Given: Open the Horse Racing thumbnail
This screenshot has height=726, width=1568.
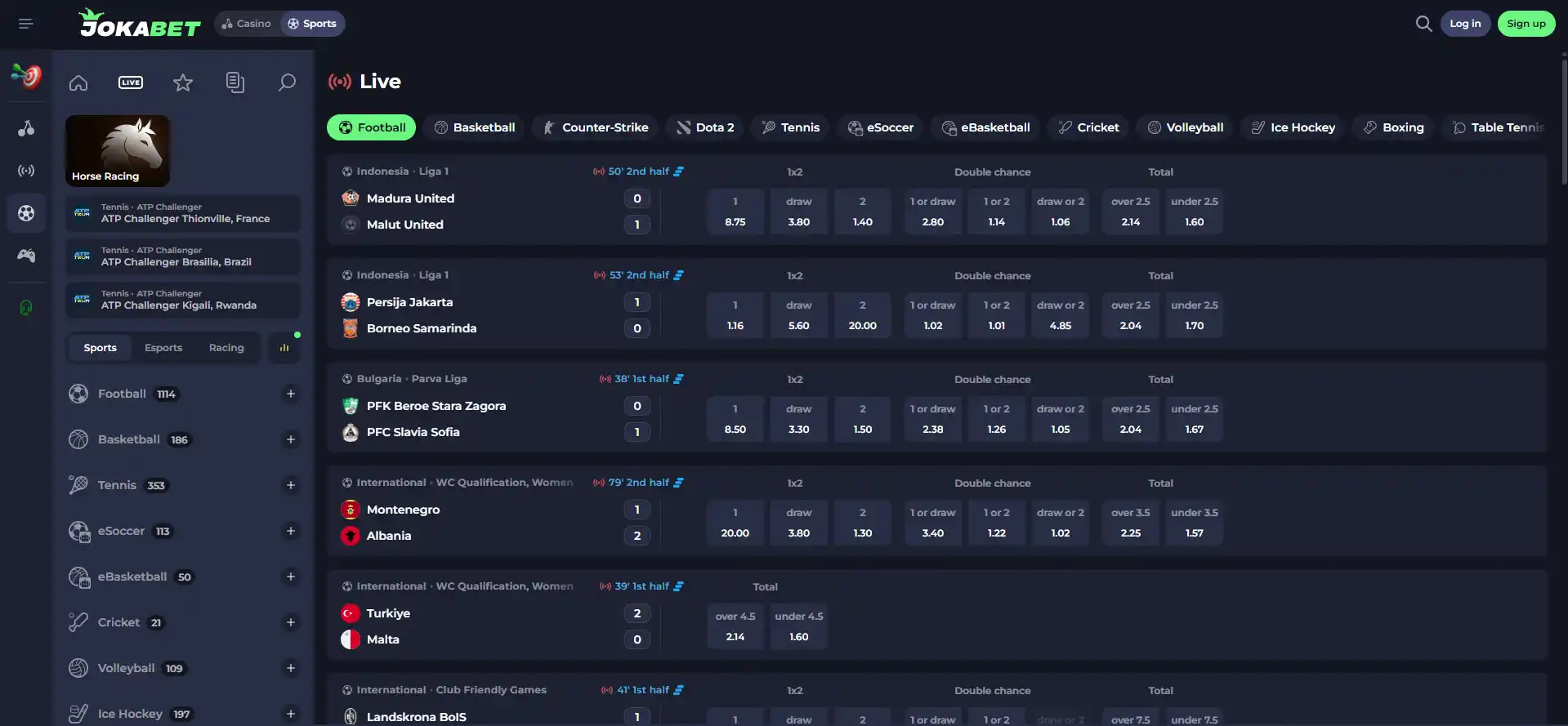Looking at the screenshot, I should [118, 150].
